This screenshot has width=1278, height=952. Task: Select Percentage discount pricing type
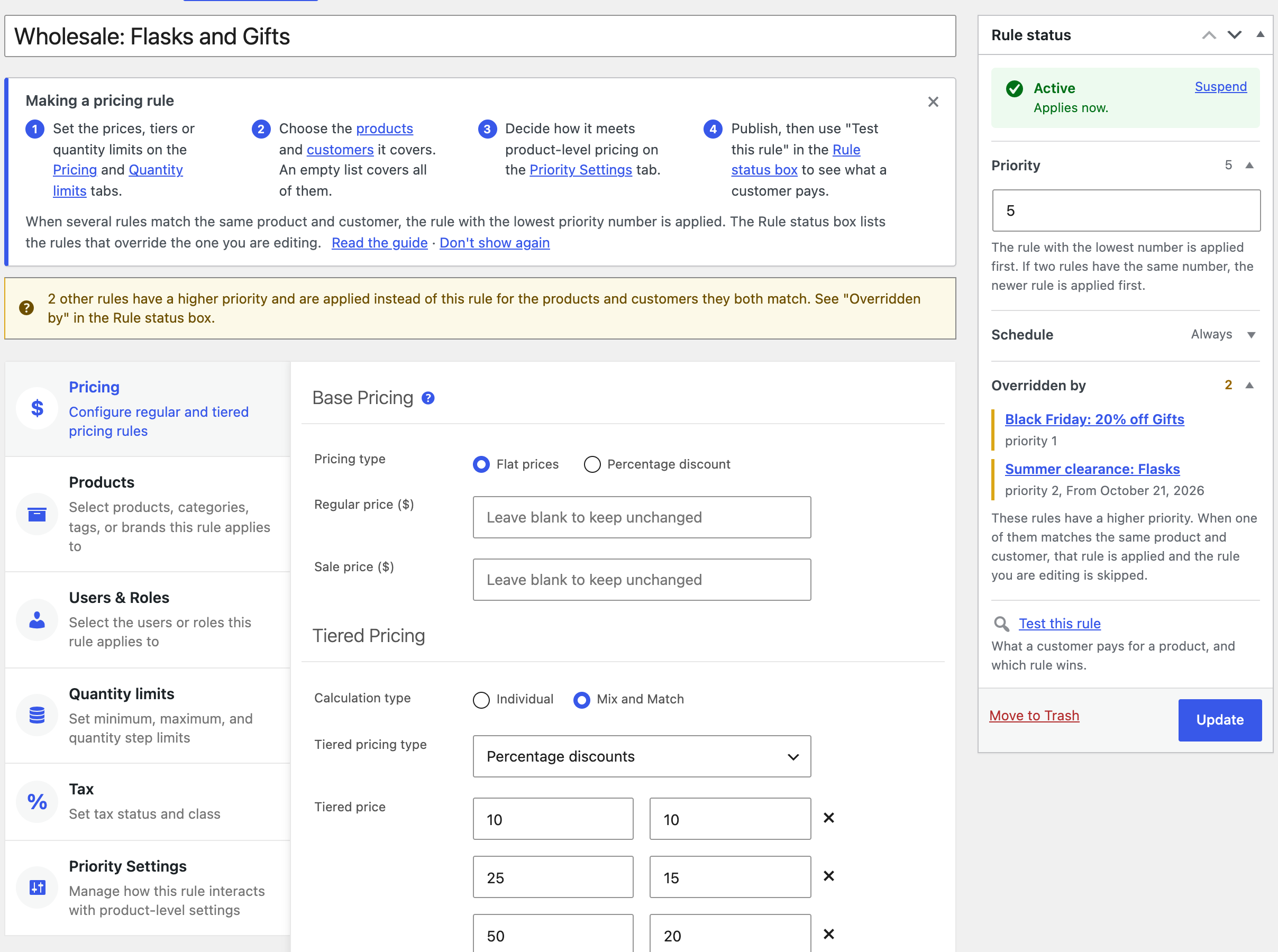[x=592, y=464]
